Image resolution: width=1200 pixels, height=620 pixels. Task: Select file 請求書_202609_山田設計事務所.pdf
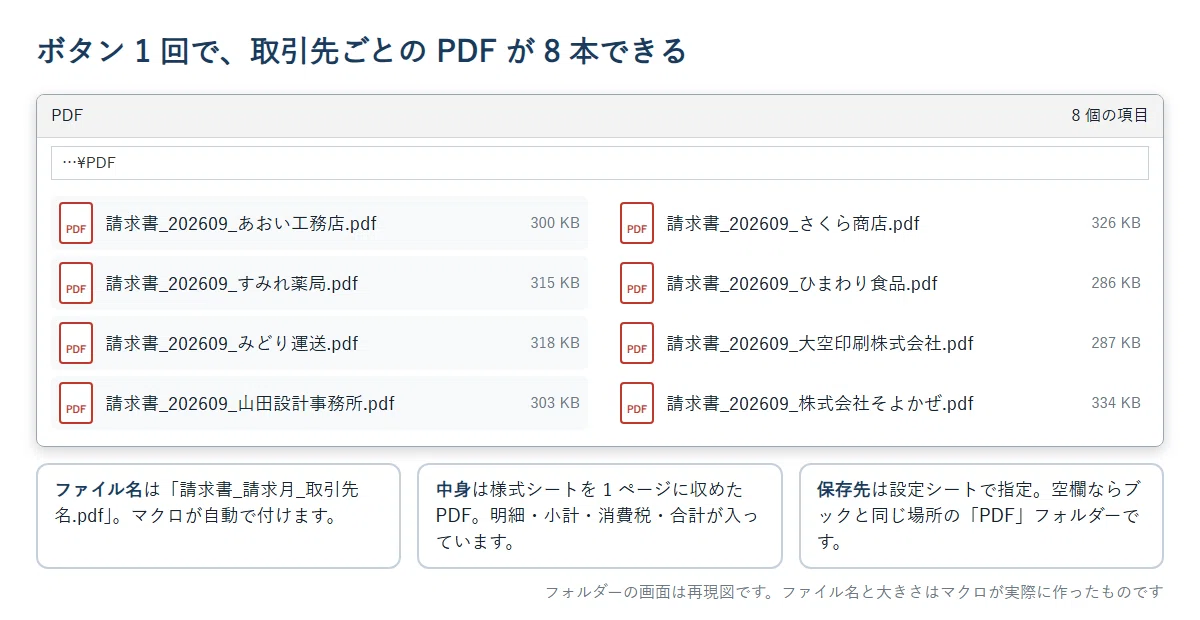319,403
